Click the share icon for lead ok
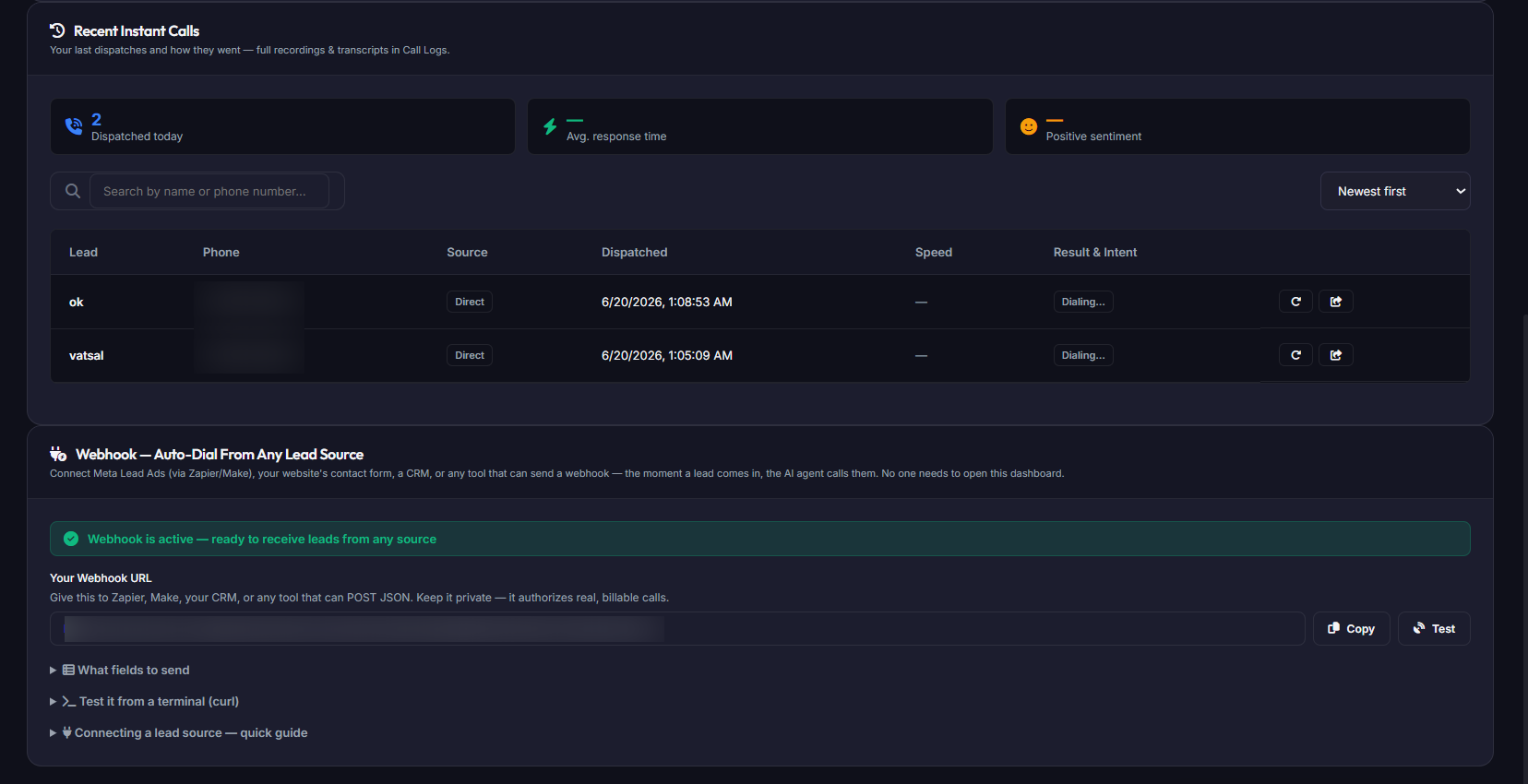Image resolution: width=1528 pixels, height=784 pixels. pos(1335,302)
